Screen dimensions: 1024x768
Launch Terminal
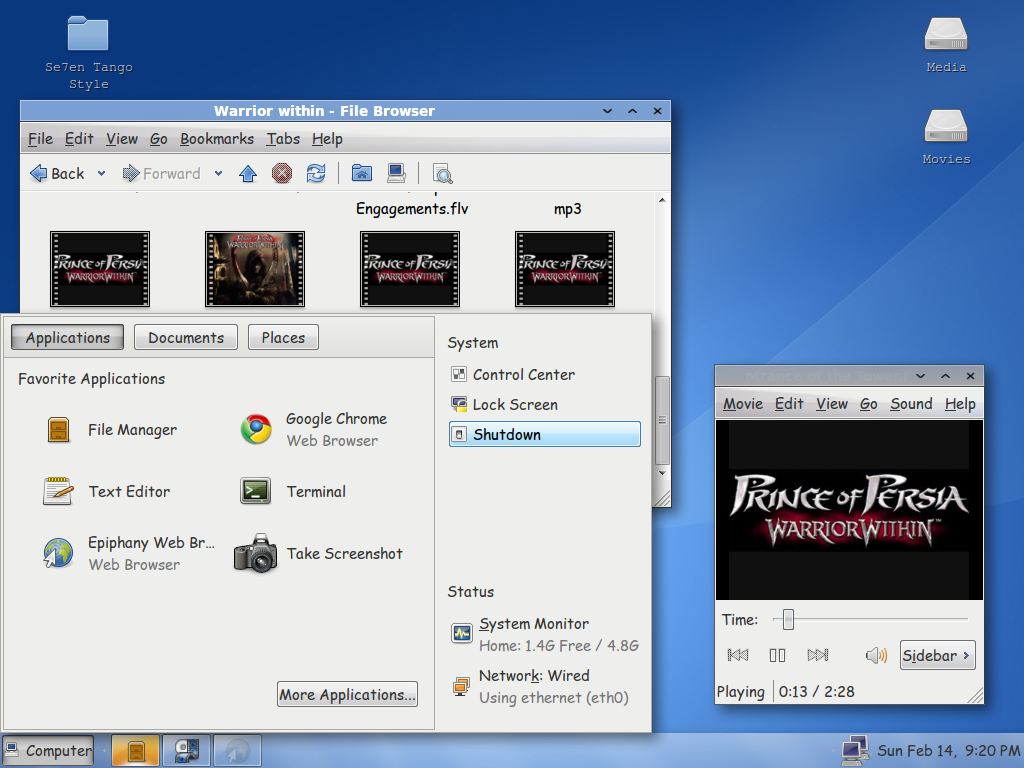[x=294, y=492]
